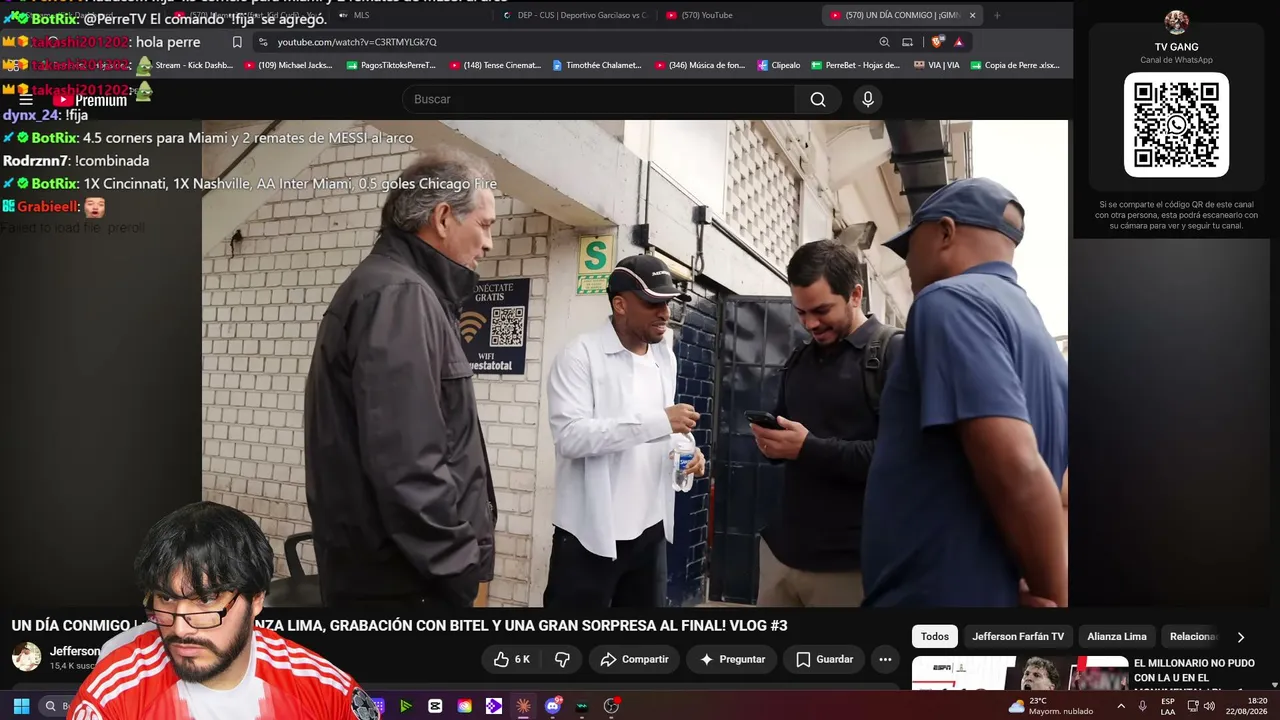Like the video with thumbs up
Image resolution: width=1280 pixels, height=720 pixels.
pyautogui.click(x=510, y=659)
